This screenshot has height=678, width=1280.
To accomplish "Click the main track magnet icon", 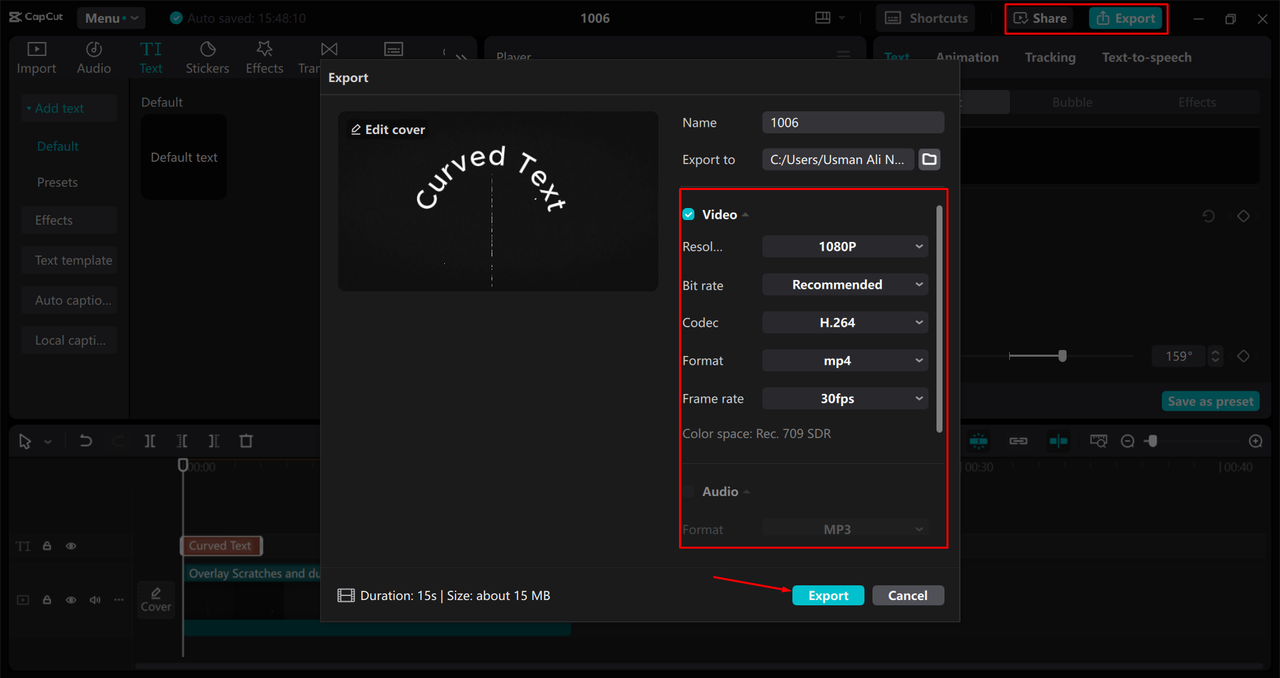I will [x=978, y=441].
